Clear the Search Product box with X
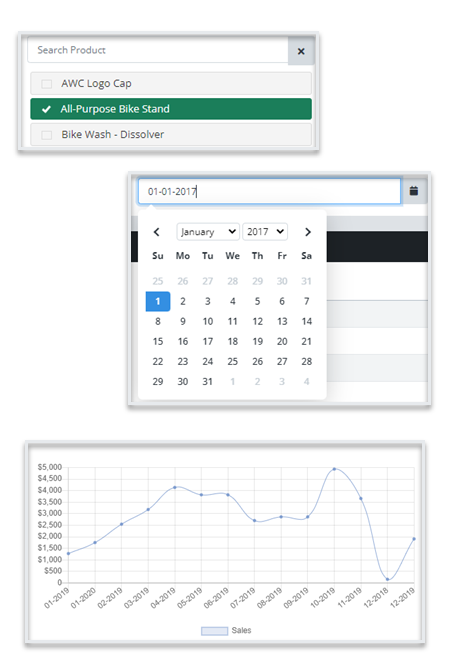Screen dimensions: 450x664 pos(301,51)
